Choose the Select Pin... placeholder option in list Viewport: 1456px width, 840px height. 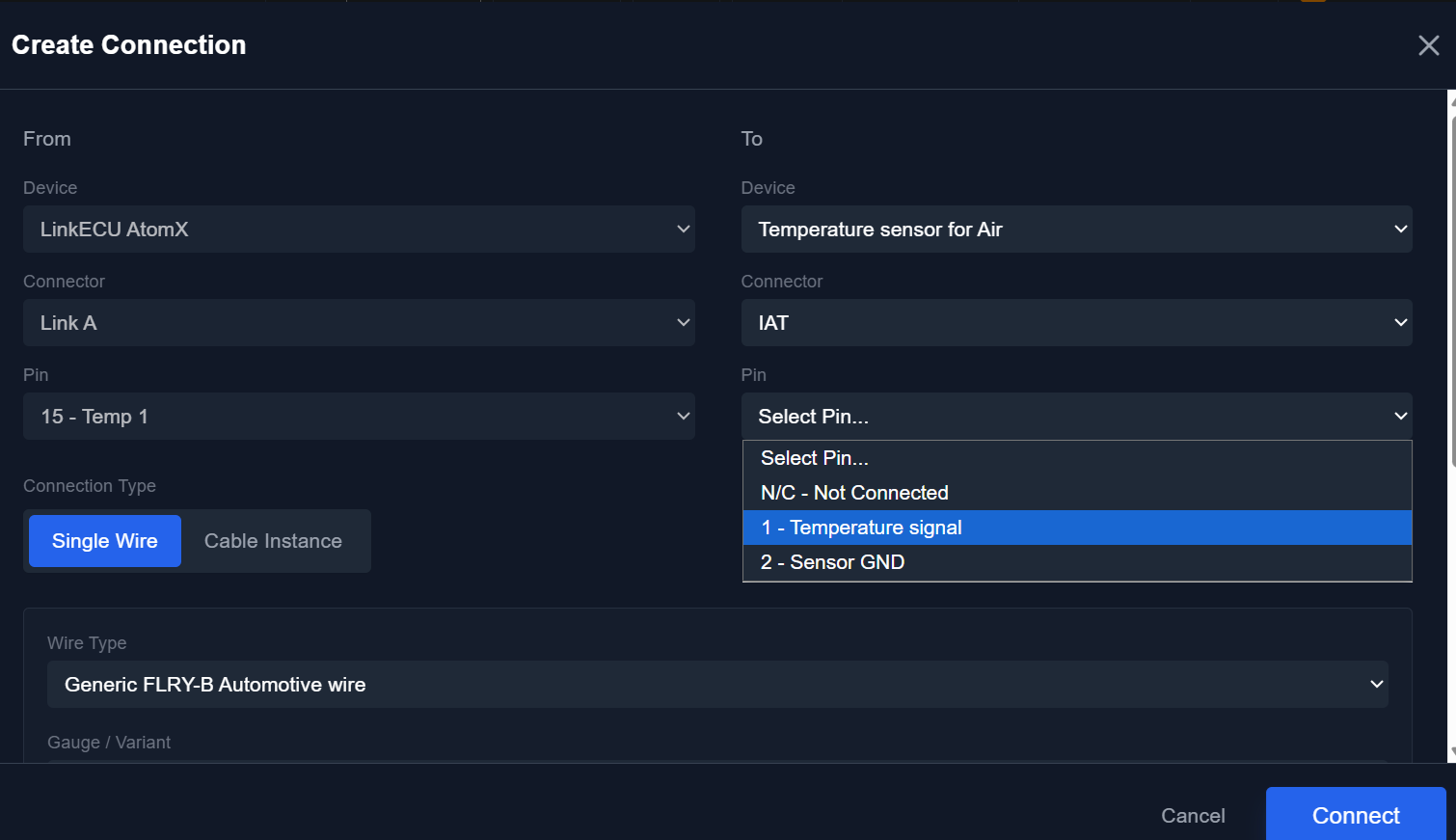coord(1077,458)
